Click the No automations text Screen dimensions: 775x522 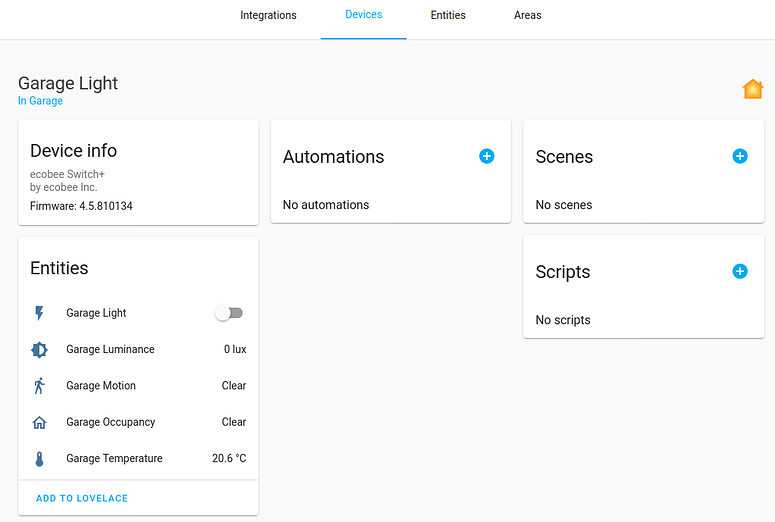pos(326,205)
